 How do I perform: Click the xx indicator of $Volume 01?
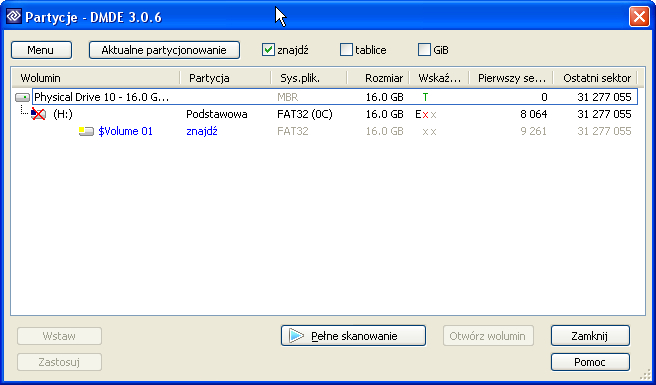point(429,132)
